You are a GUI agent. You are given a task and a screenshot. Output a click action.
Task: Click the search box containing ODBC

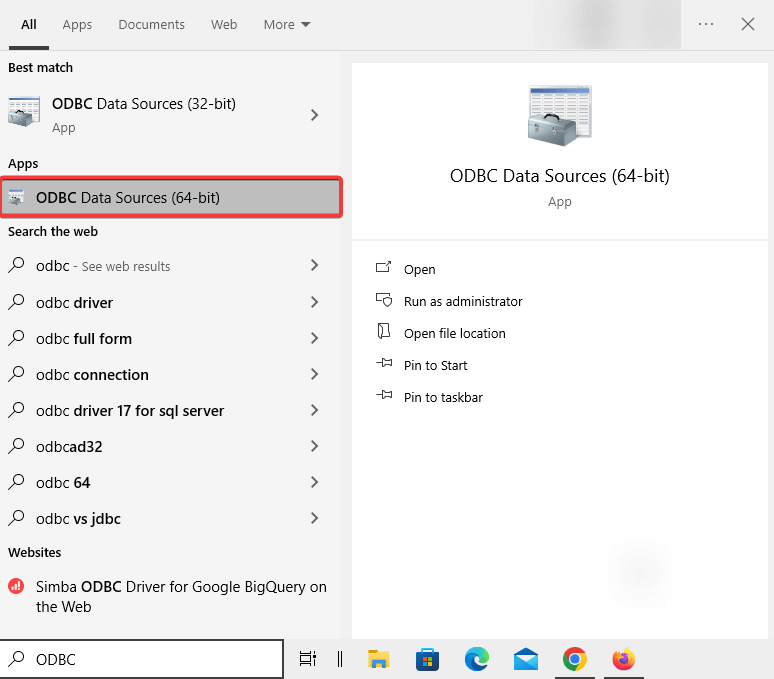[142, 659]
